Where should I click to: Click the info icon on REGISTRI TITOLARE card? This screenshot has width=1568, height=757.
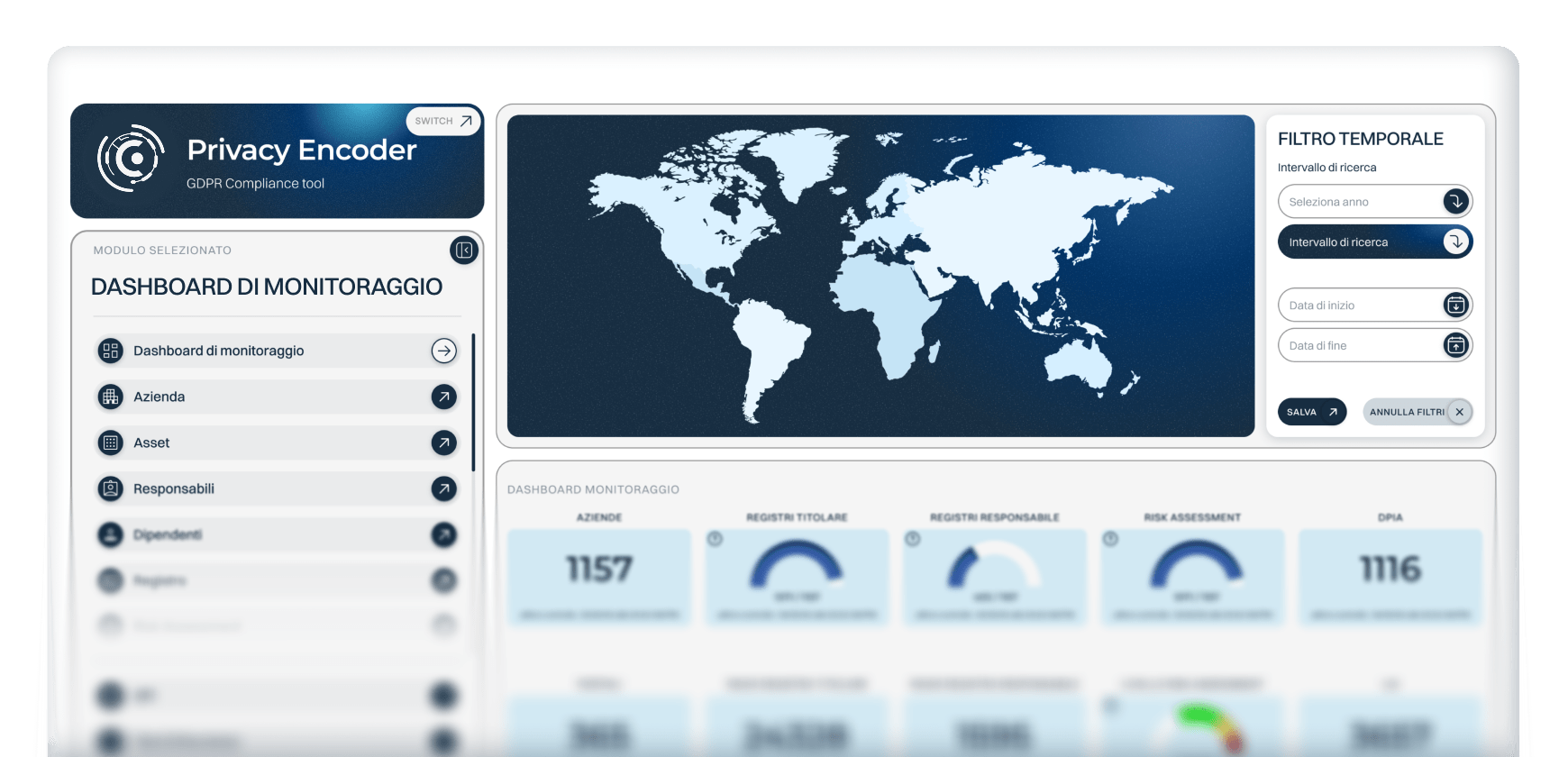point(715,539)
